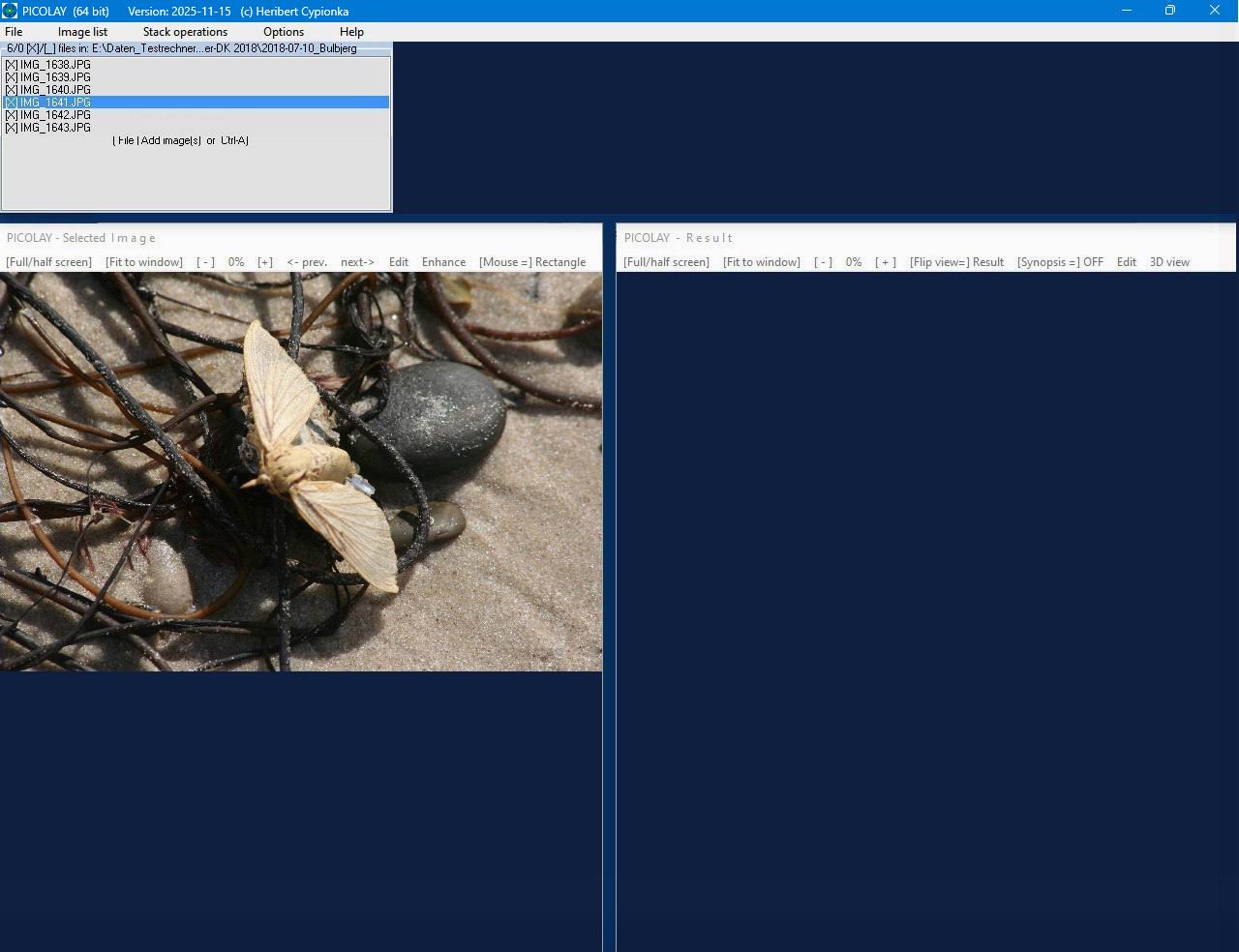
Task: Toggle the IMG_1640.JPG checkbox
Action: [x=11, y=90]
